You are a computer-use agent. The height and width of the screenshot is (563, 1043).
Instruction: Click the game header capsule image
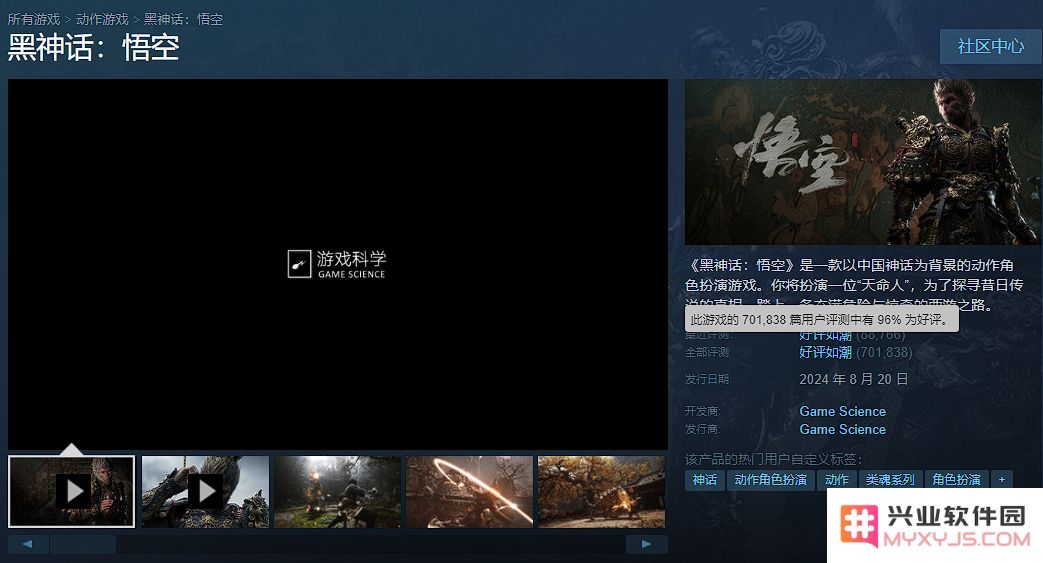point(863,162)
